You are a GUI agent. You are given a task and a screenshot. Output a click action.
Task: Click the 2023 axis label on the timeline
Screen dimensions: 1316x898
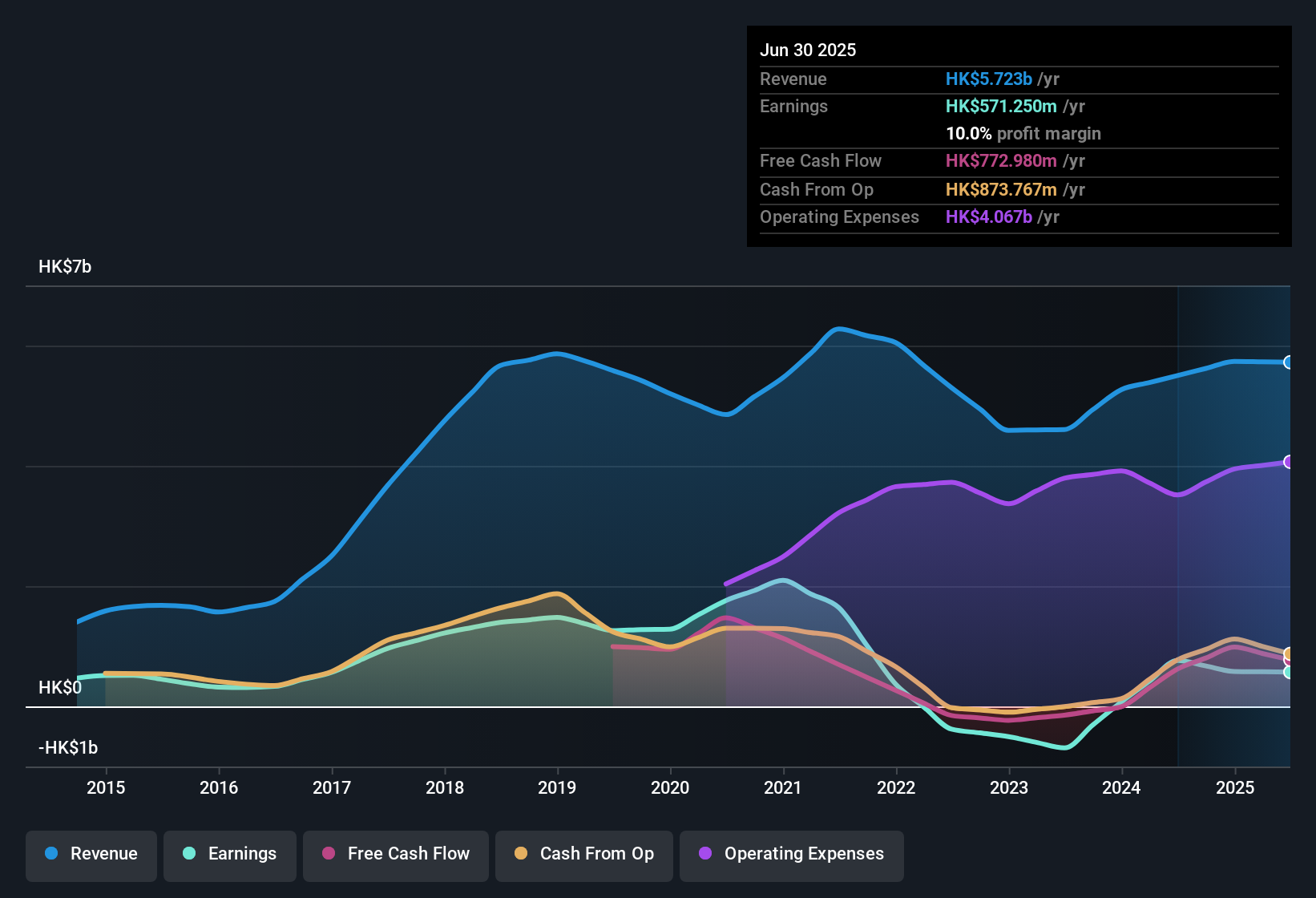(1010, 788)
